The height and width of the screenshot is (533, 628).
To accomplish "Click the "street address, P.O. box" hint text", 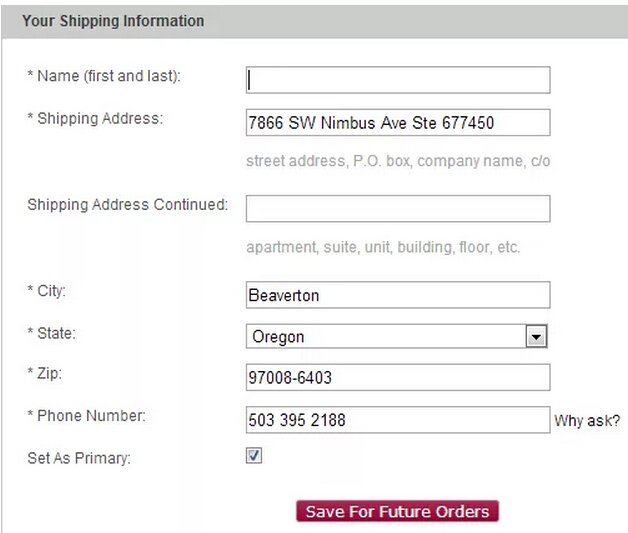I will pos(397,161).
